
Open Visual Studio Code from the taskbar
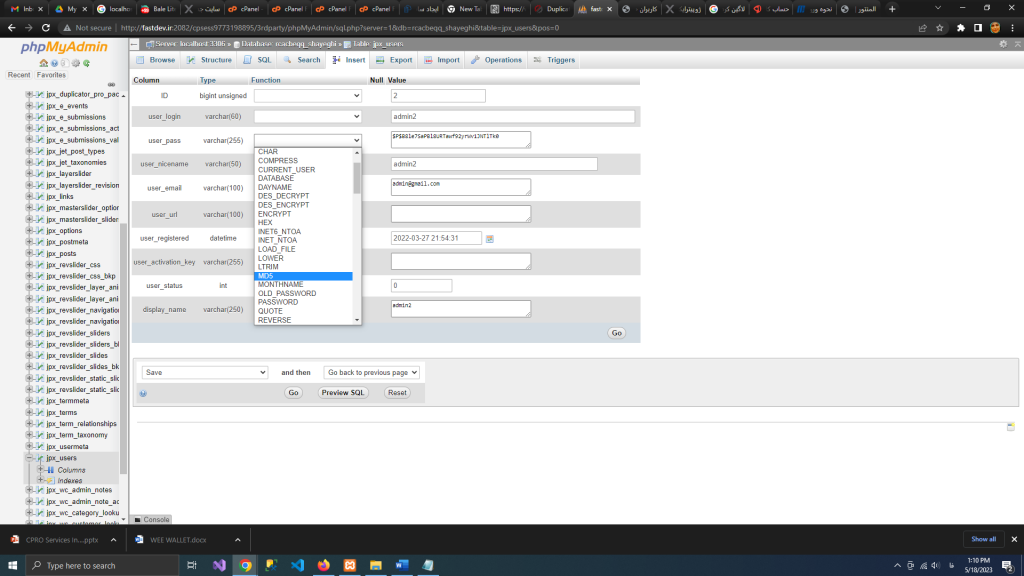point(297,565)
